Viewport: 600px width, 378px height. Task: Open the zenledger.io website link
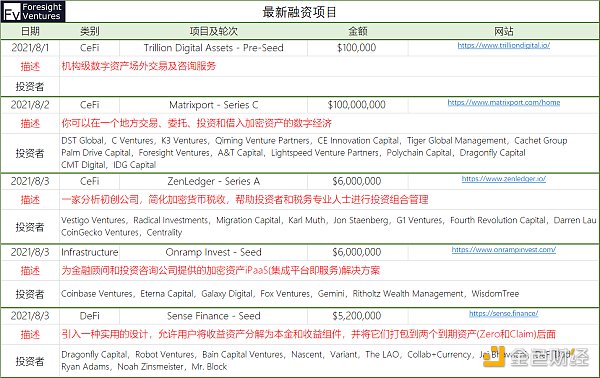click(504, 179)
